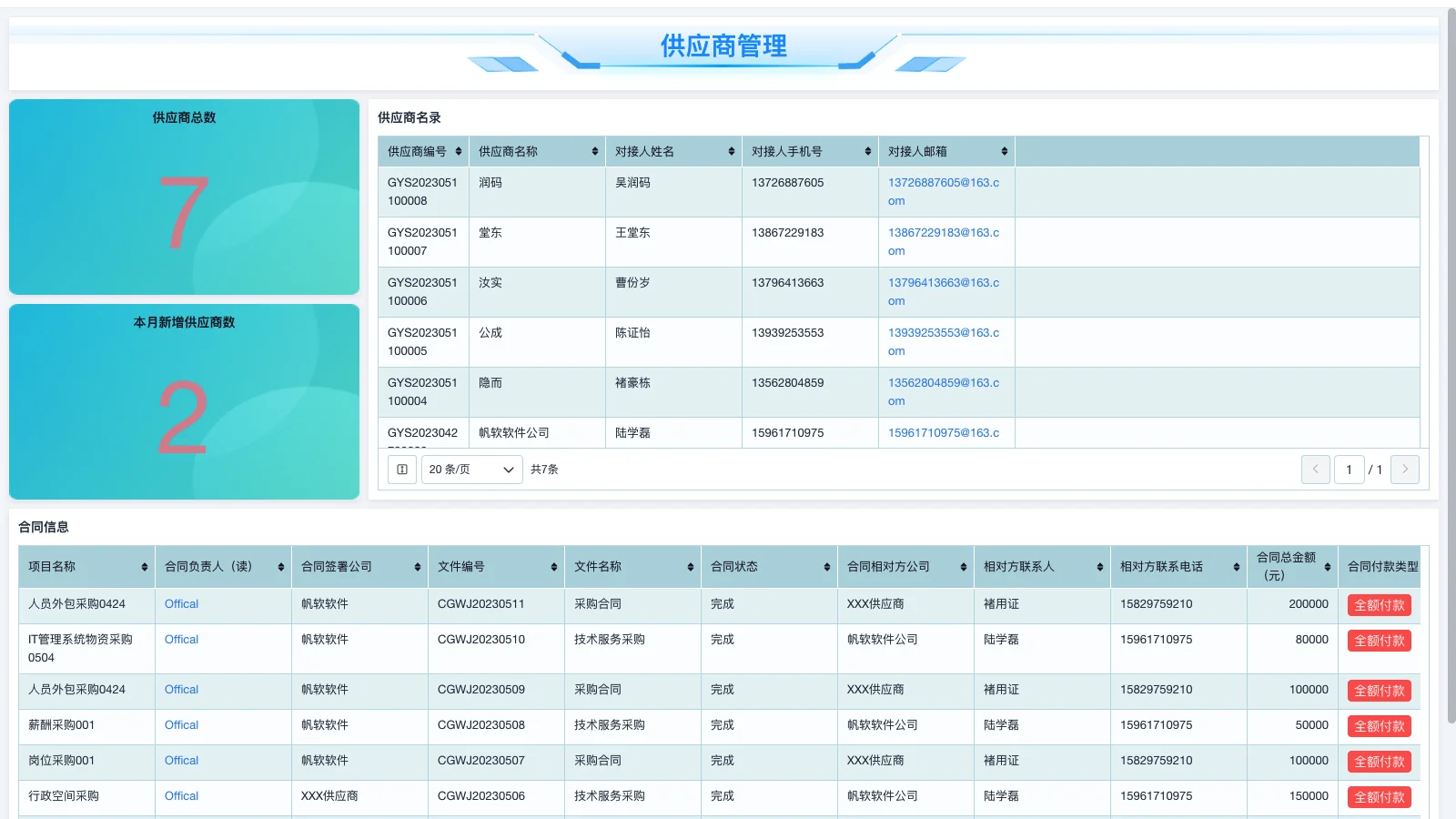Click 全额付款 tag in CGWJ20230507 row

coord(1380,762)
